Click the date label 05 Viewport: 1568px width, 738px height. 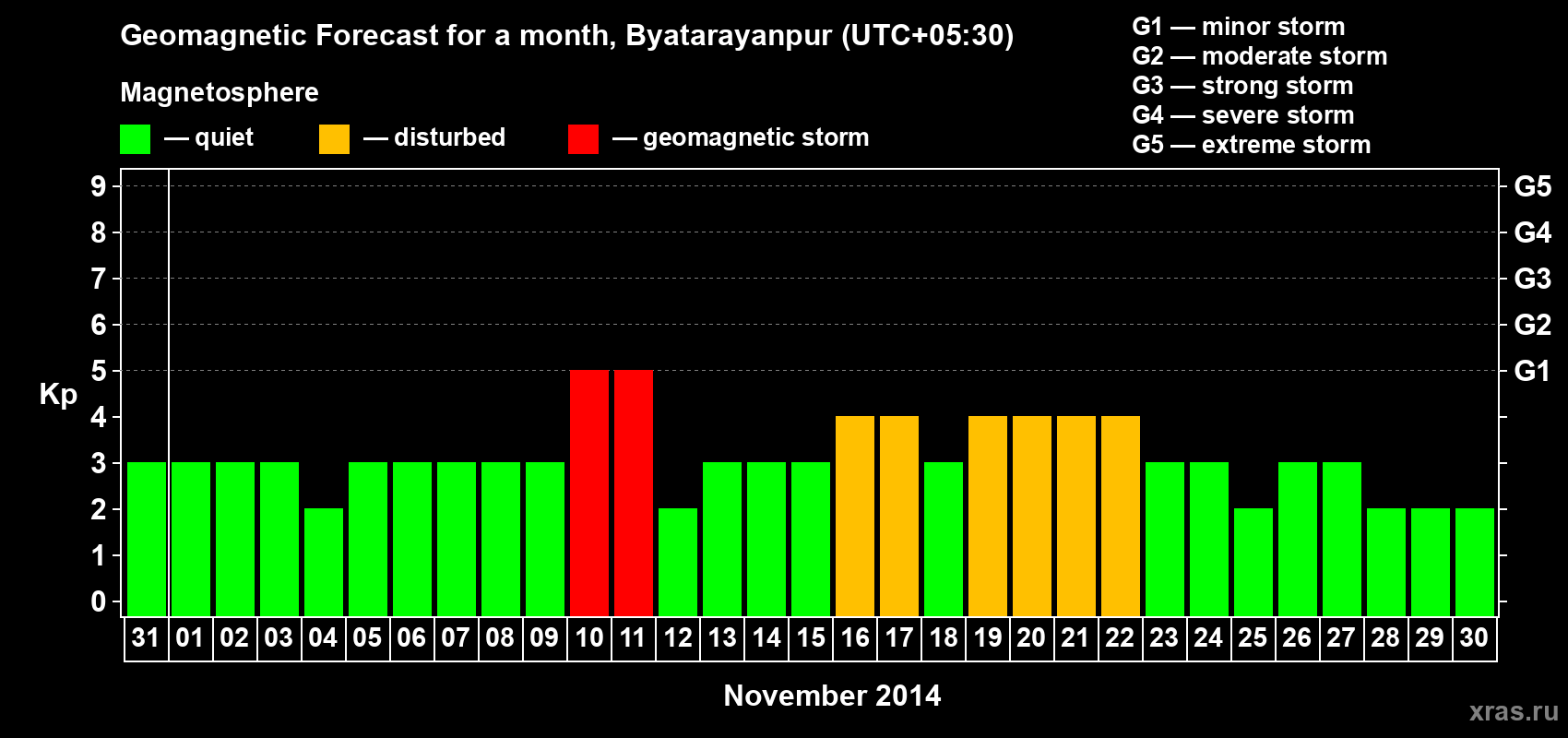[367, 637]
